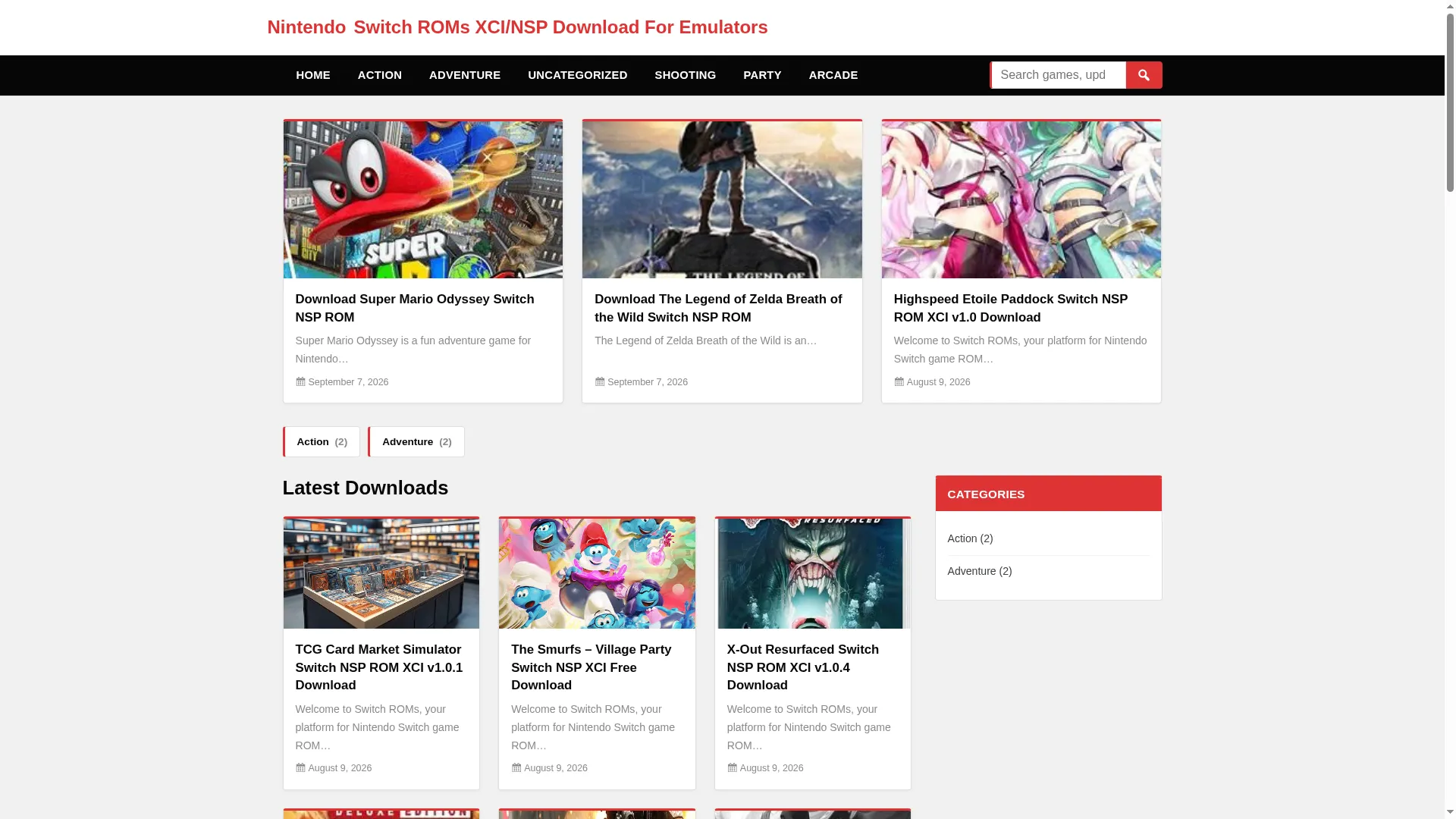The image size is (1456, 819).
Task: Open the Shooting menu category
Action: pyautogui.click(x=686, y=75)
